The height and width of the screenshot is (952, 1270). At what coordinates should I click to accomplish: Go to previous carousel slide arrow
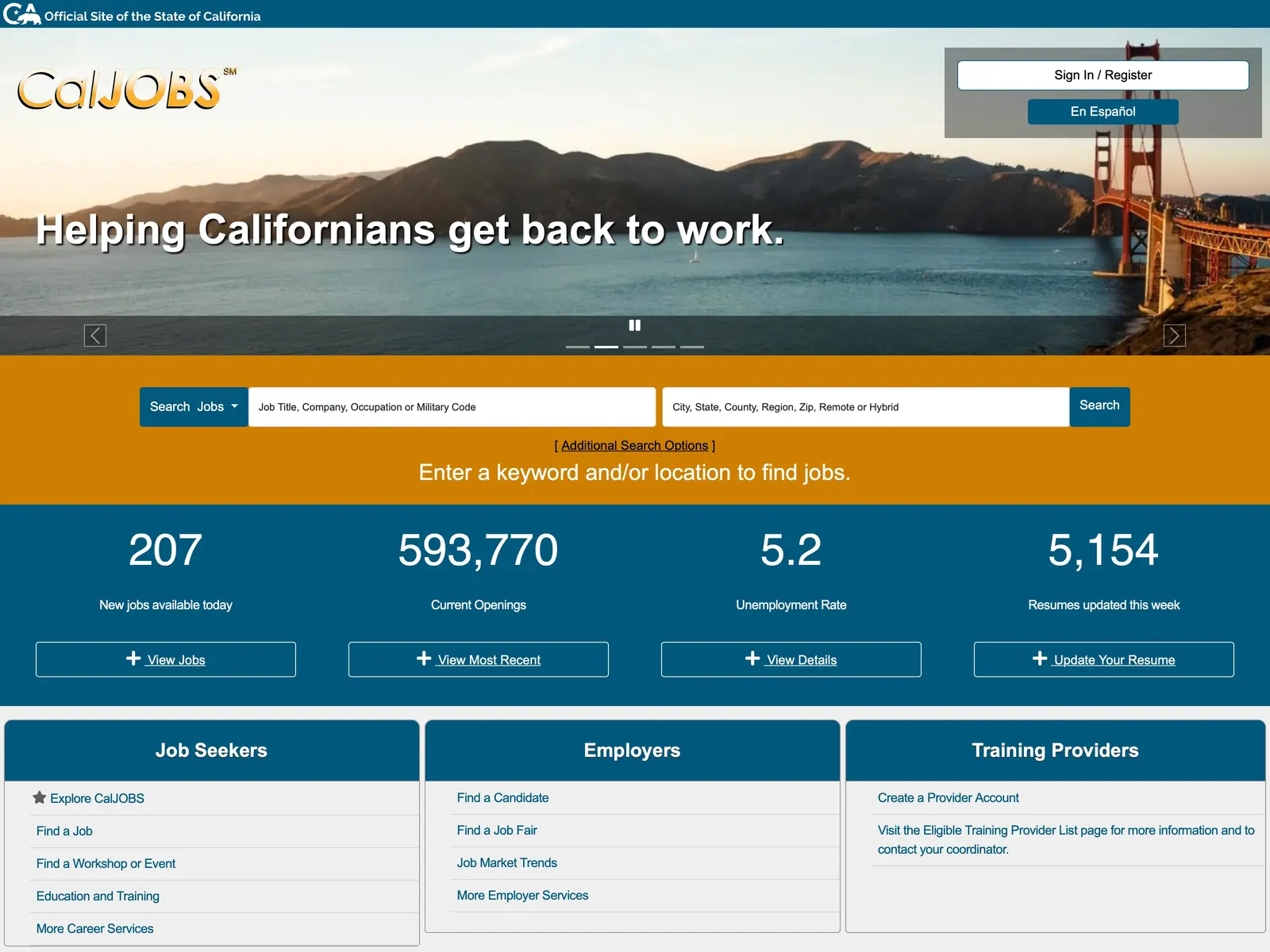pos(95,336)
